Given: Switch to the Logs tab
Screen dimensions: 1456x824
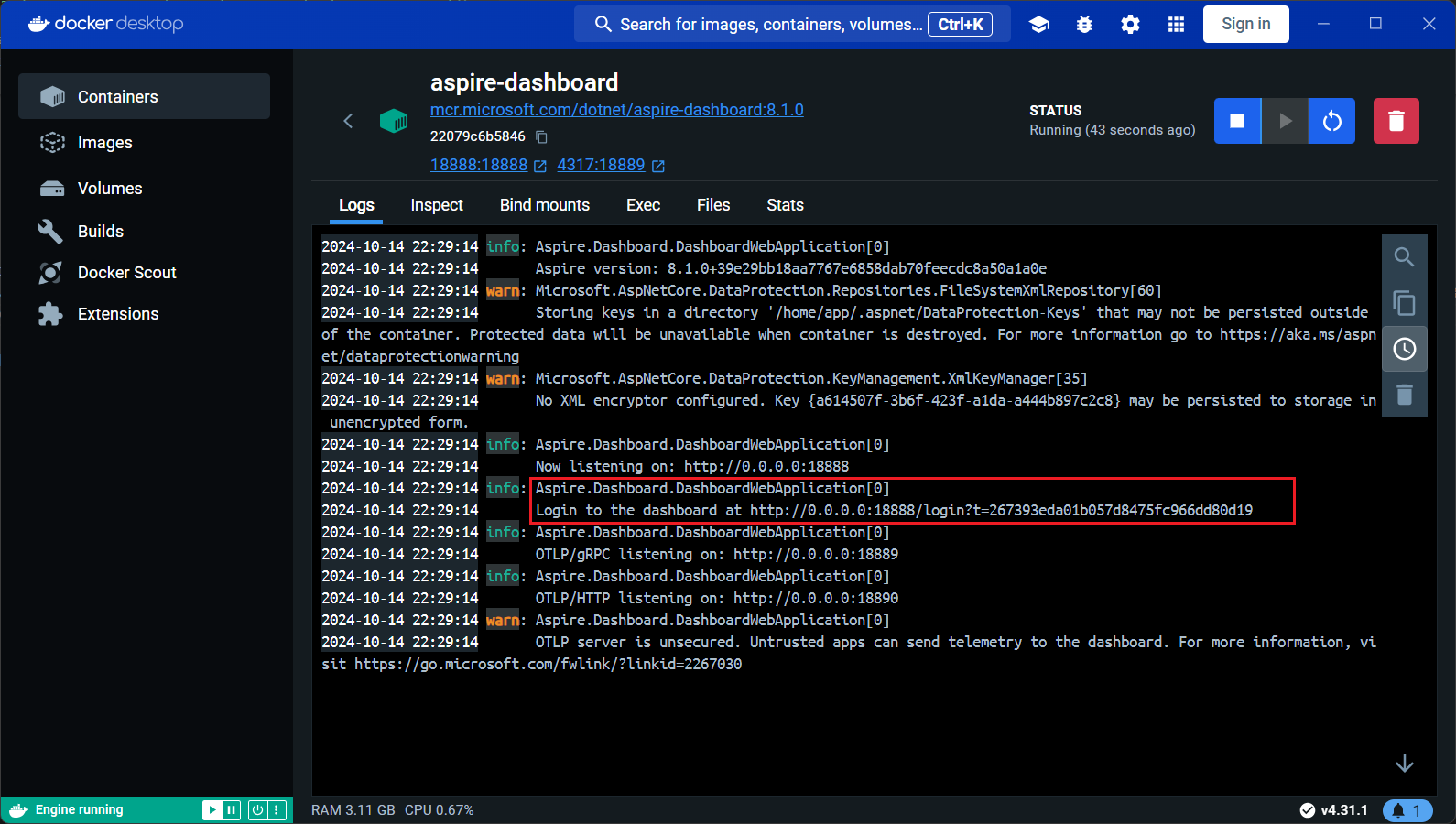Looking at the screenshot, I should (x=356, y=205).
